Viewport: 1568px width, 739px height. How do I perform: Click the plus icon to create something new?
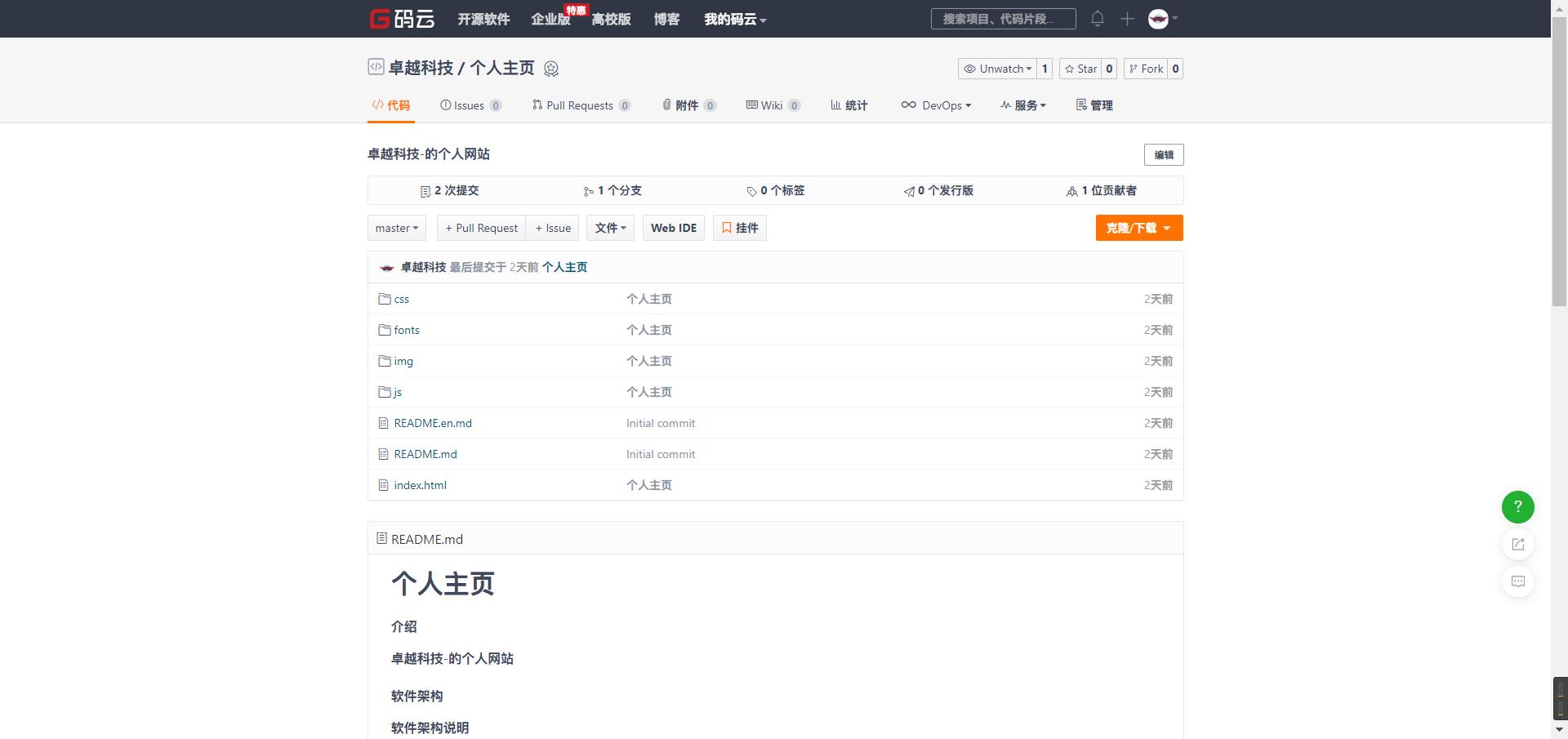1127,18
